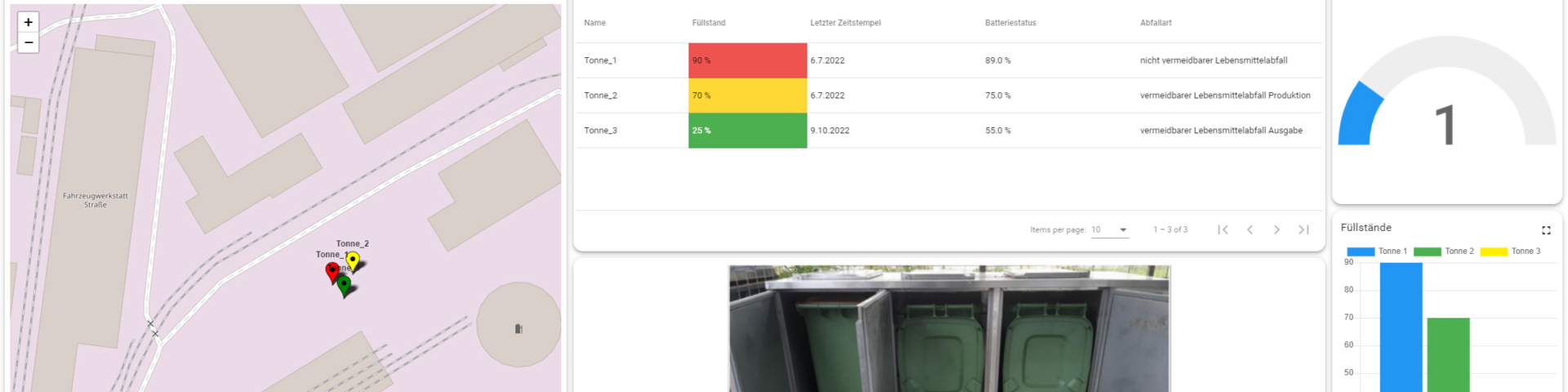Screen dimensions: 1568x392
Task: Click the blue Tonne 1 bar in chart
Action: pos(1401,327)
